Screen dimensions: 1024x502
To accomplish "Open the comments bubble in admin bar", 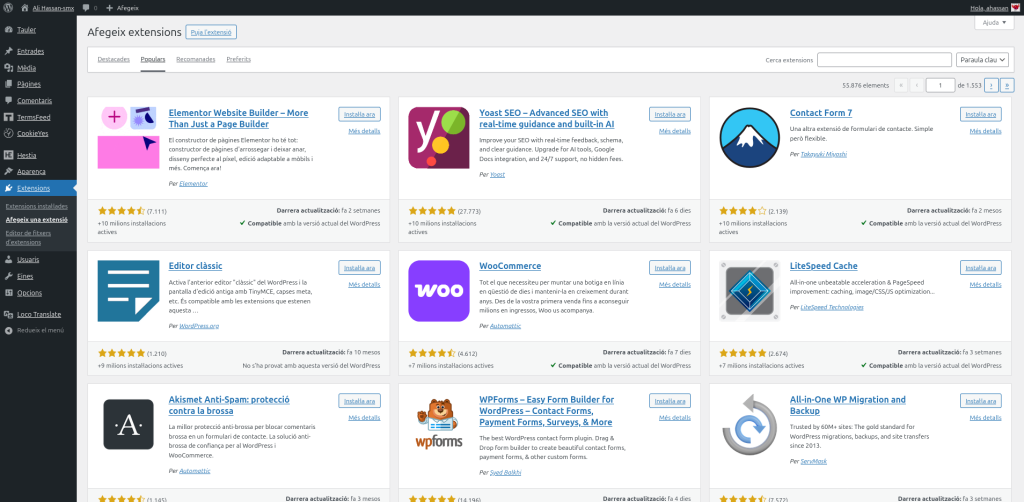I will point(85,7).
